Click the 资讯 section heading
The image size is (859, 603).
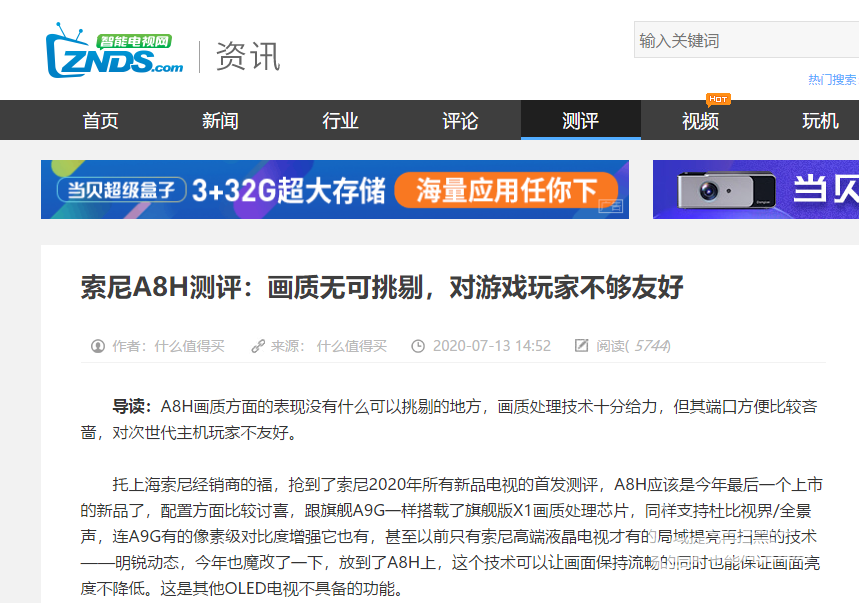click(248, 56)
